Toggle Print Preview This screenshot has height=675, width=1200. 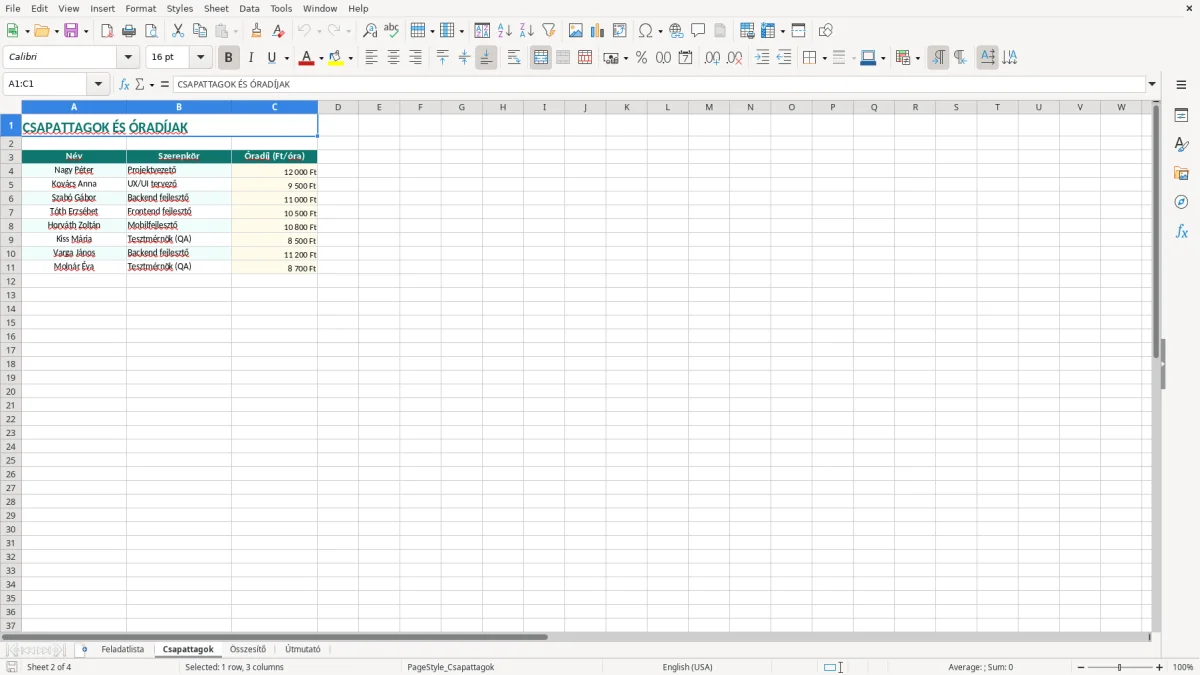click(x=151, y=31)
